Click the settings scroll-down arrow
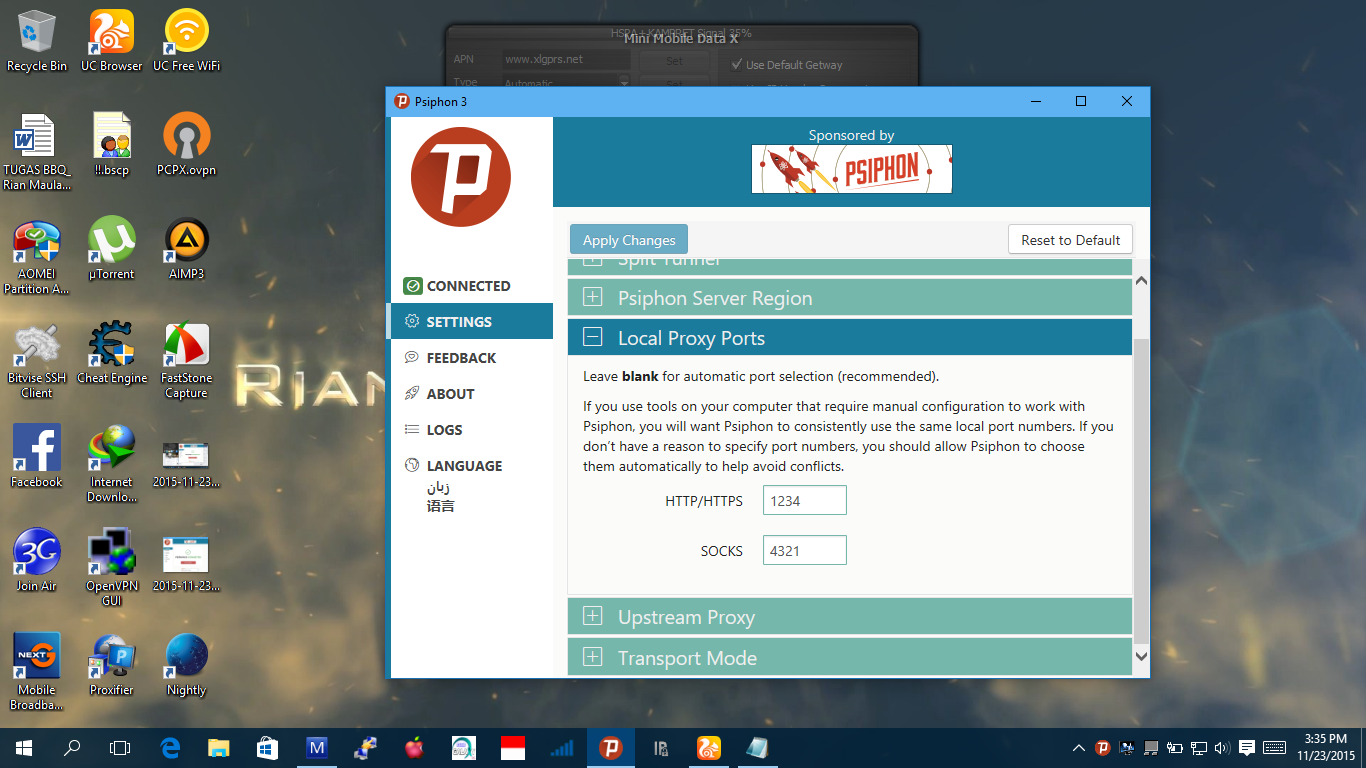 1142,657
